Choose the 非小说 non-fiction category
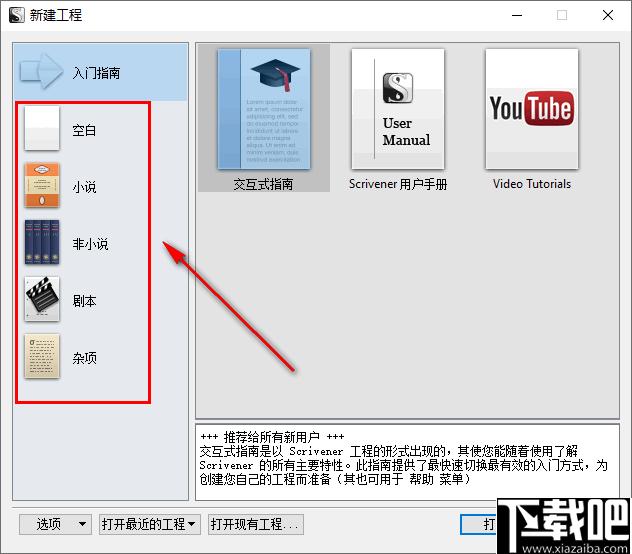This screenshot has width=632, height=554. 100,243
